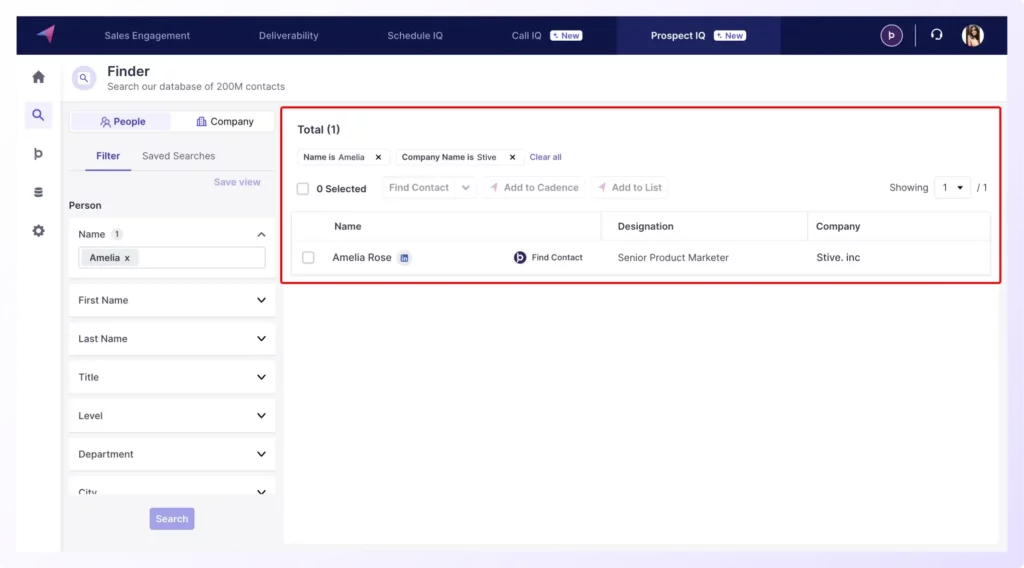1024x568 pixels.
Task: Click the 'Senior Product Marketer' cell
Action: tap(673, 258)
